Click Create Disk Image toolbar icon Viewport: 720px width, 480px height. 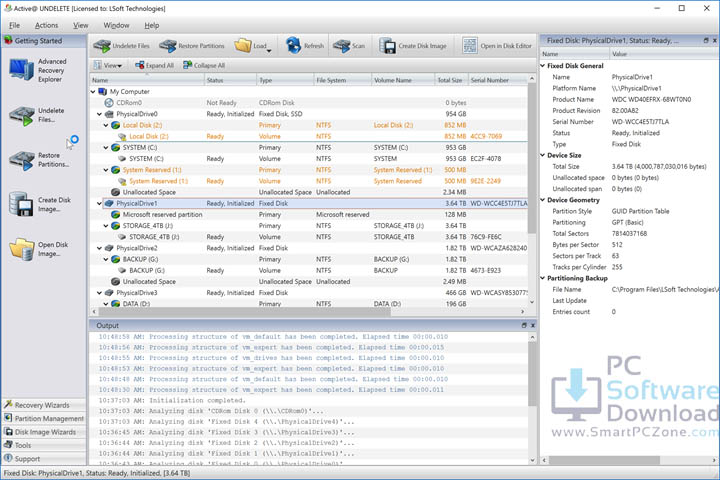coord(387,46)
